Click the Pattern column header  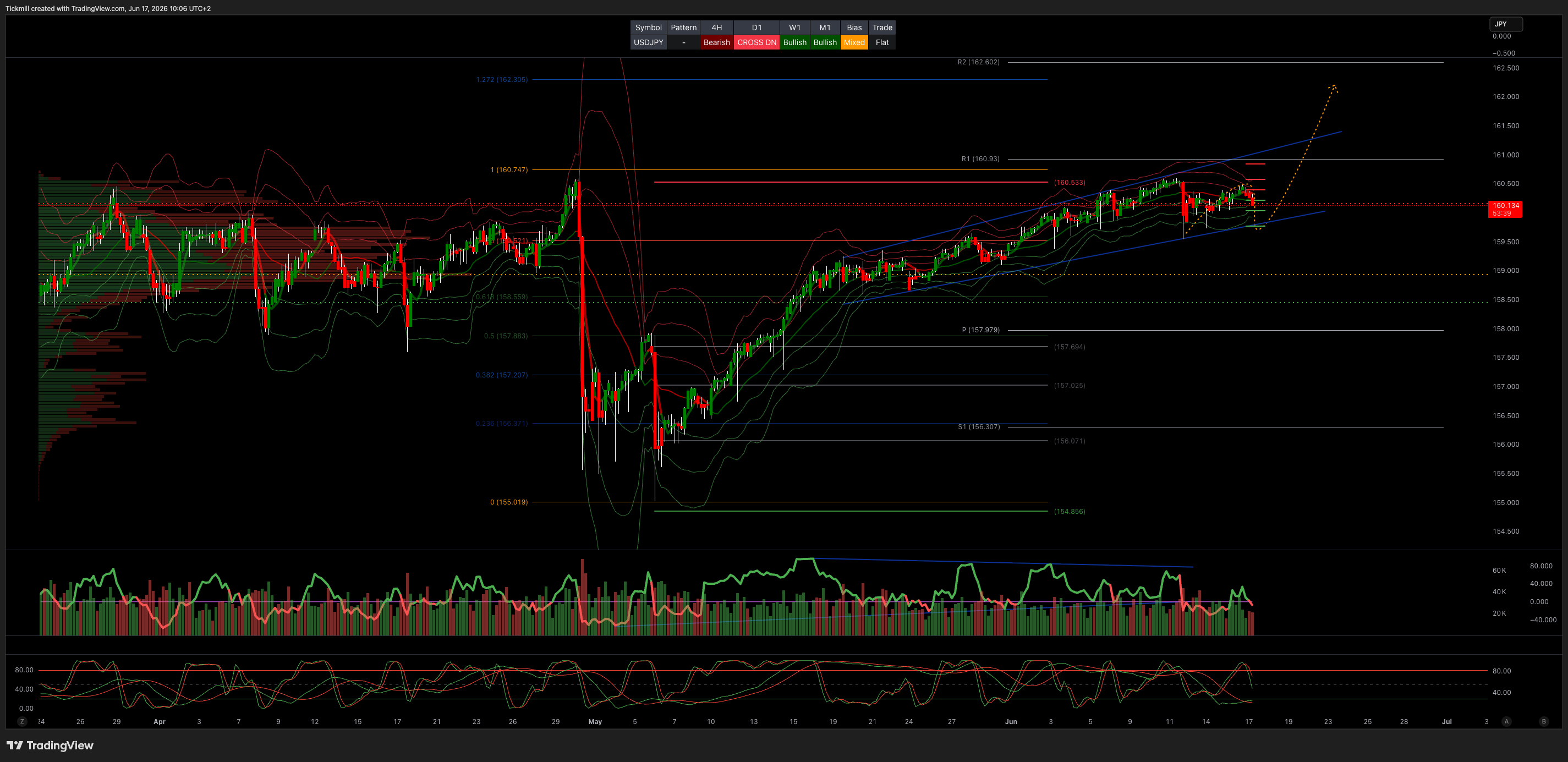coord(683,28)
